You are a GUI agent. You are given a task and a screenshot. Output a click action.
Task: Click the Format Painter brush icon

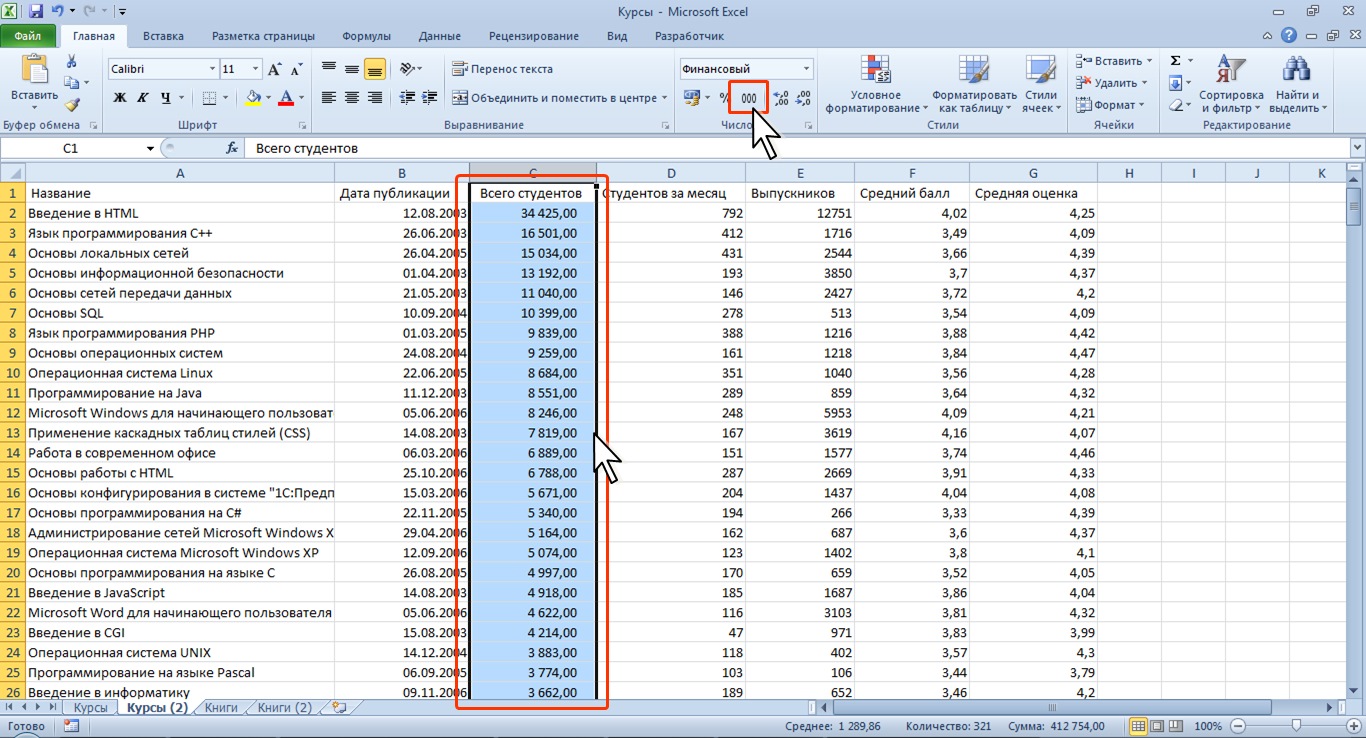[72, 104]
